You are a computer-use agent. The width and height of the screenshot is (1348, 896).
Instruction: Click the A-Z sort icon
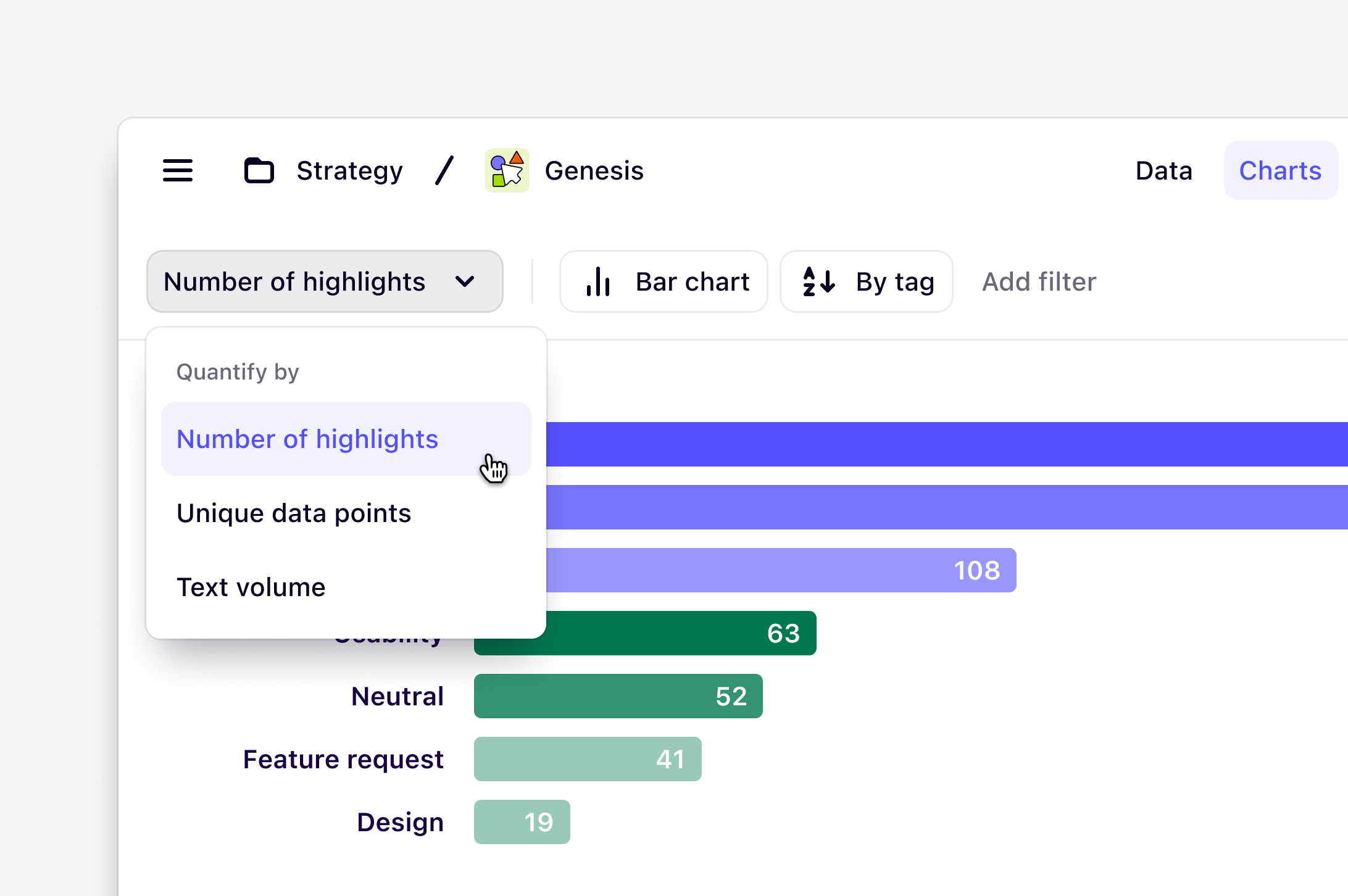[x=818, y=282]
